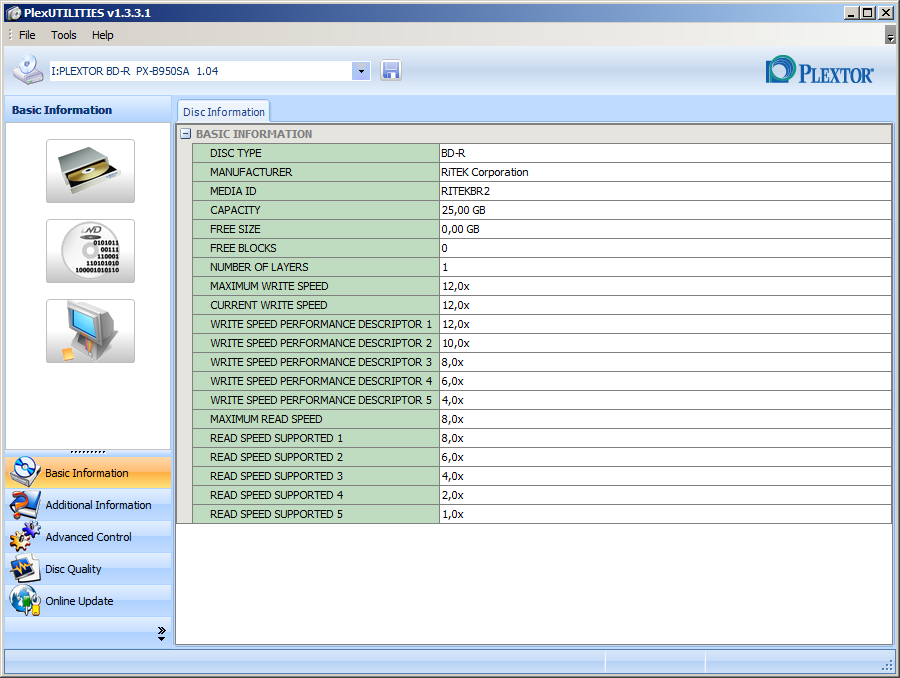Image resolution: width=900 pixels, height=678 pixels.
Task: Click the RITEKBR2 media ID value
Action: [x=665, y=191]
